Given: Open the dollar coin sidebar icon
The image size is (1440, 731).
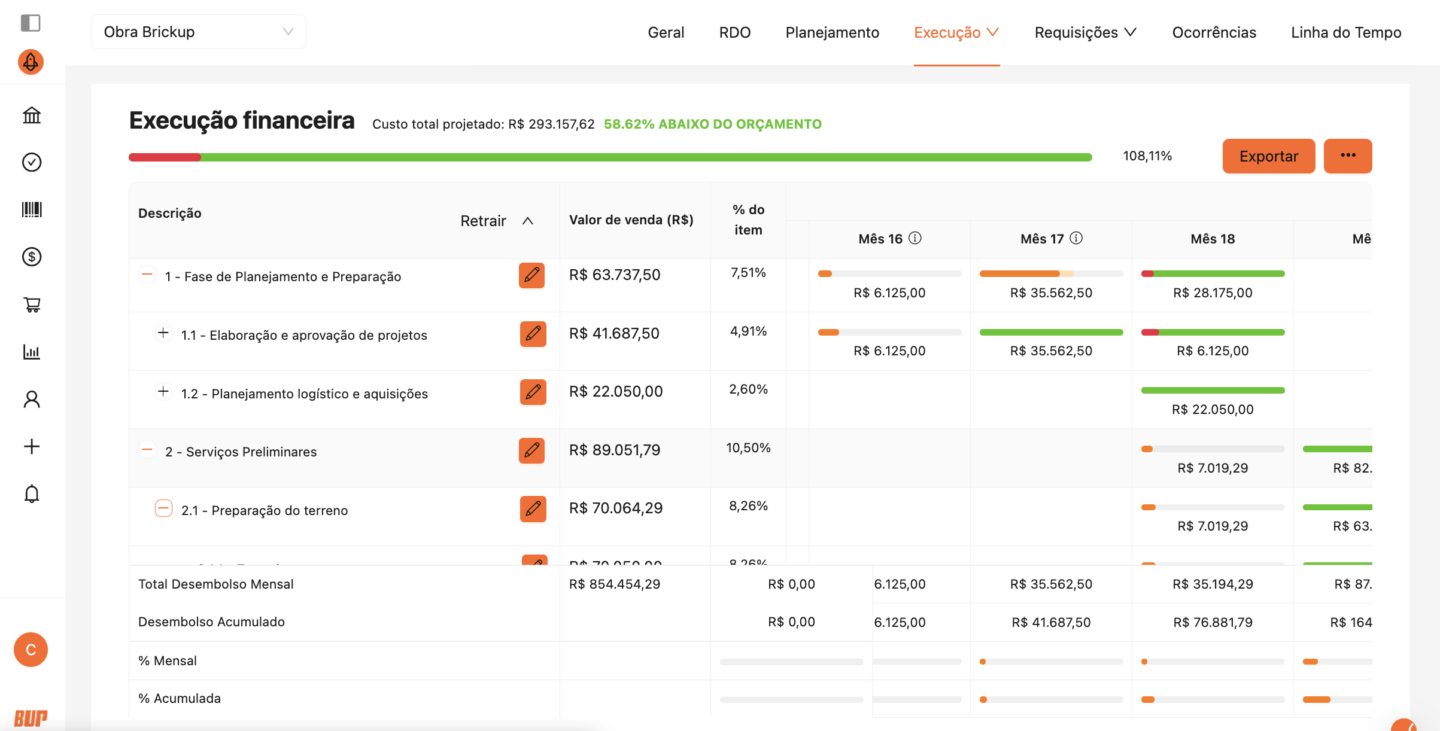Looking at the screenshot, I should 32,257.
